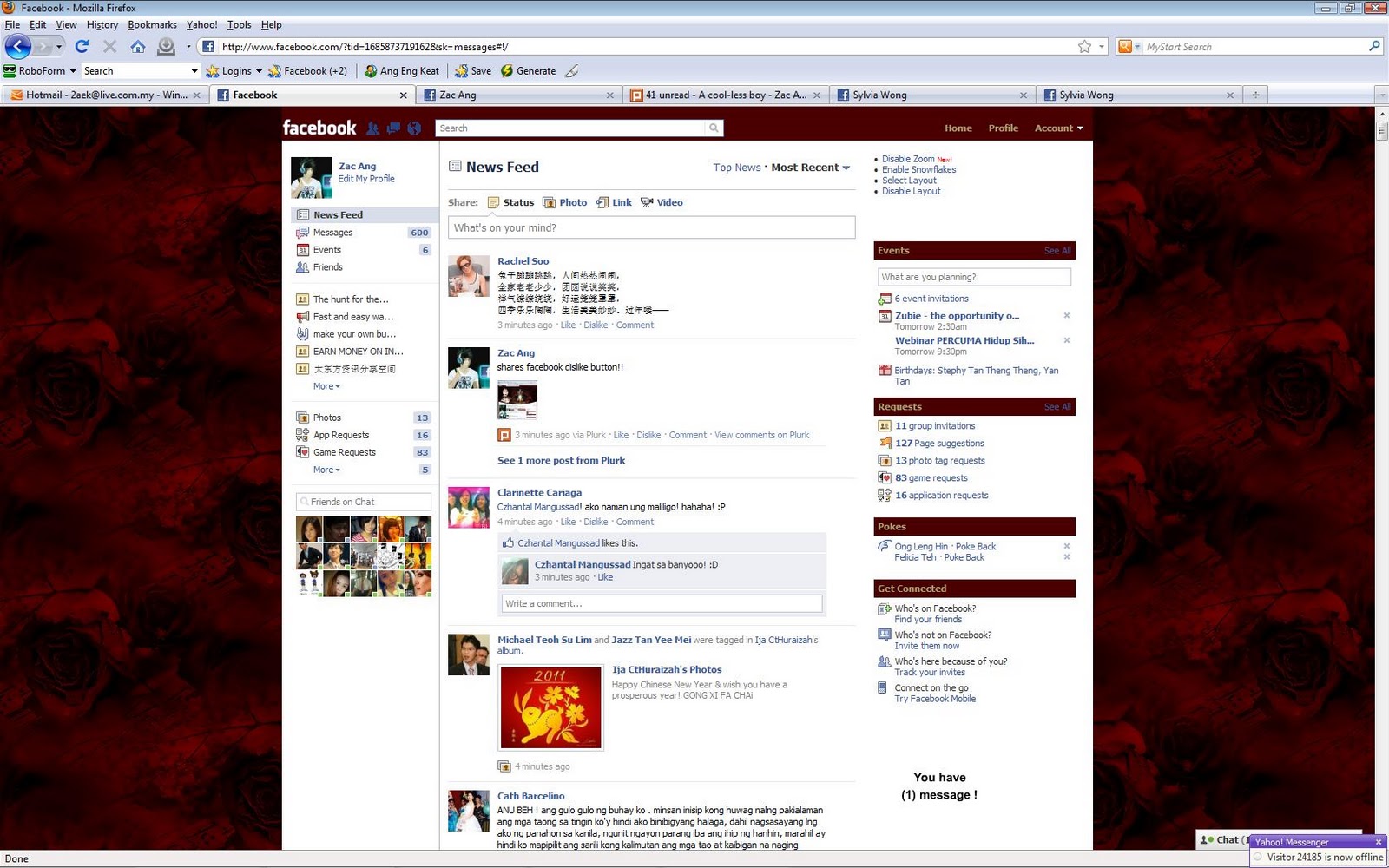Click the Friends icon in left sidebar
1389x868 pixels.
coord(302,267)
